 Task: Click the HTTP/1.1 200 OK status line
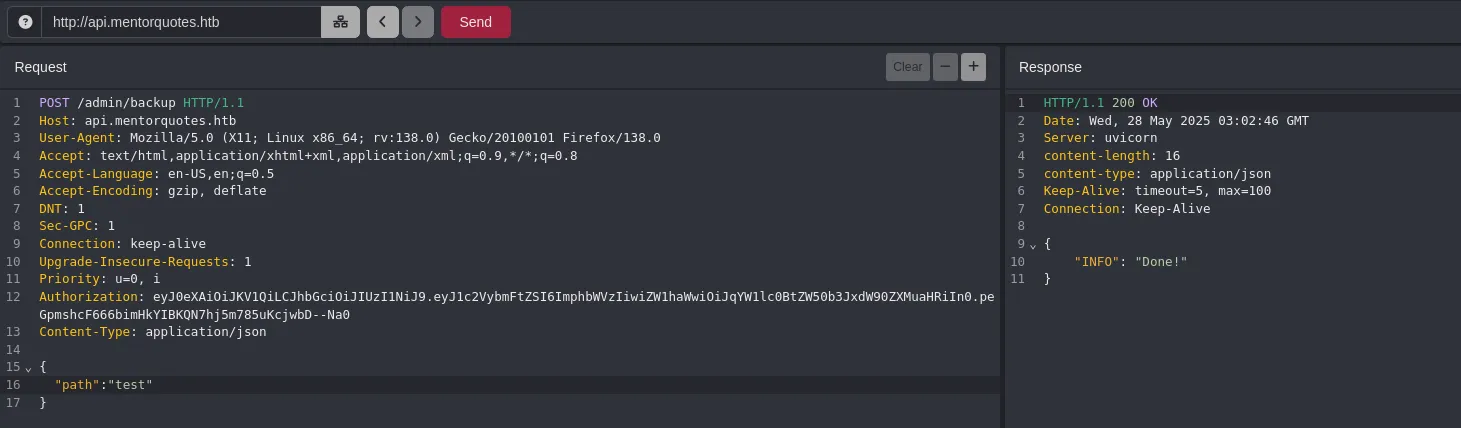pyautogui.click(x=1100, y=103)
